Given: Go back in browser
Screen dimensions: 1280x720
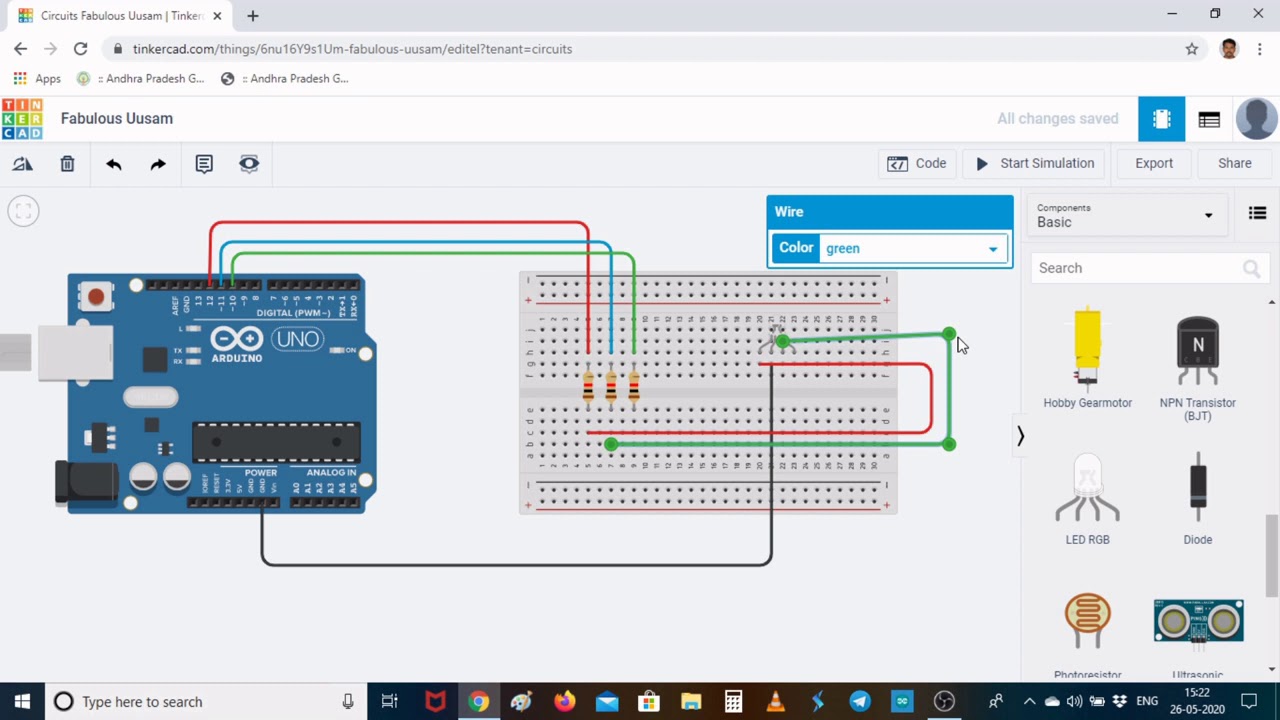Looking at the screenshot, I should [x=21, y=48].
